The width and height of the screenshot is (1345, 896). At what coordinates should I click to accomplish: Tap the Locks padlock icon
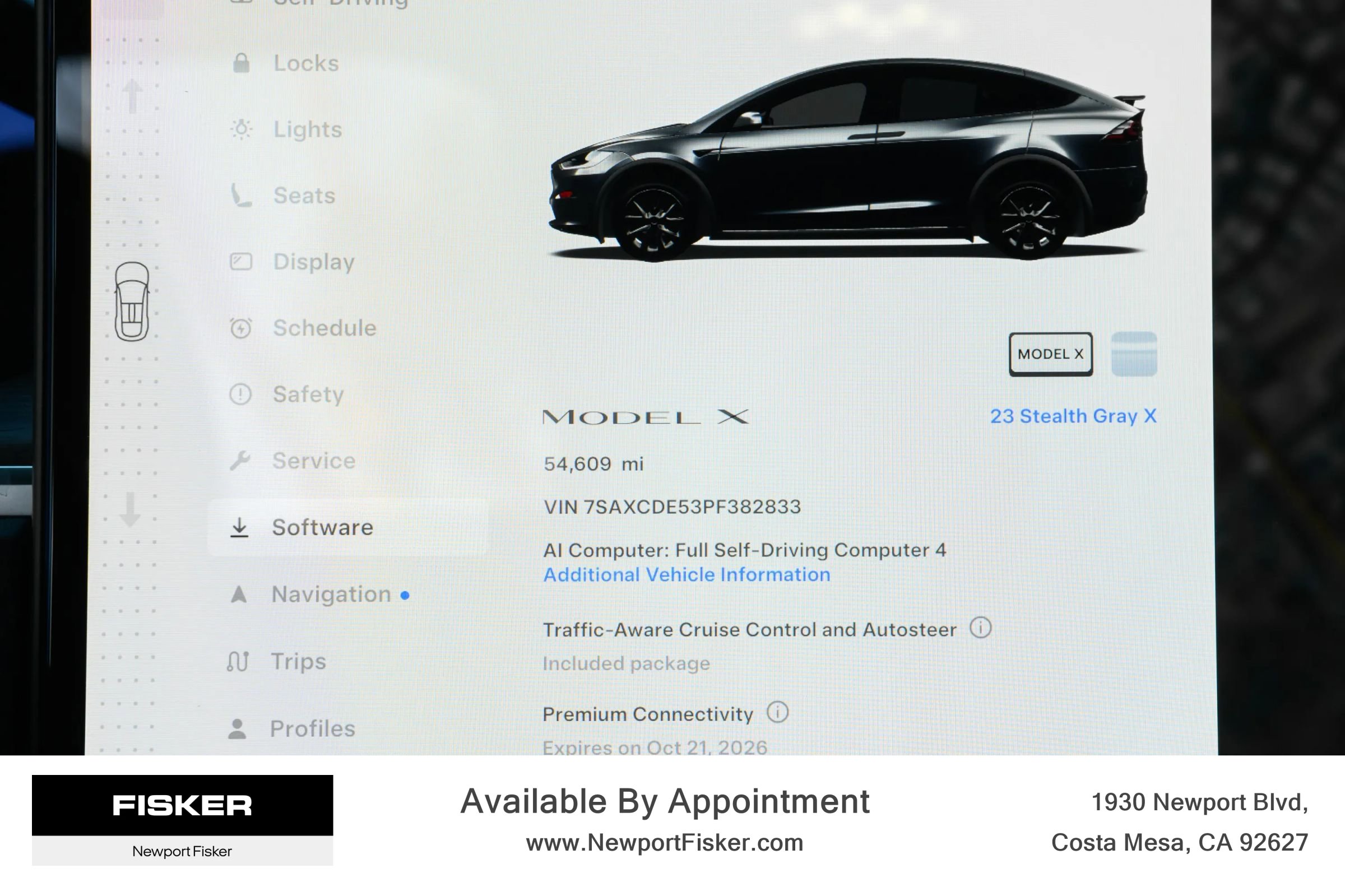point(241,63)
